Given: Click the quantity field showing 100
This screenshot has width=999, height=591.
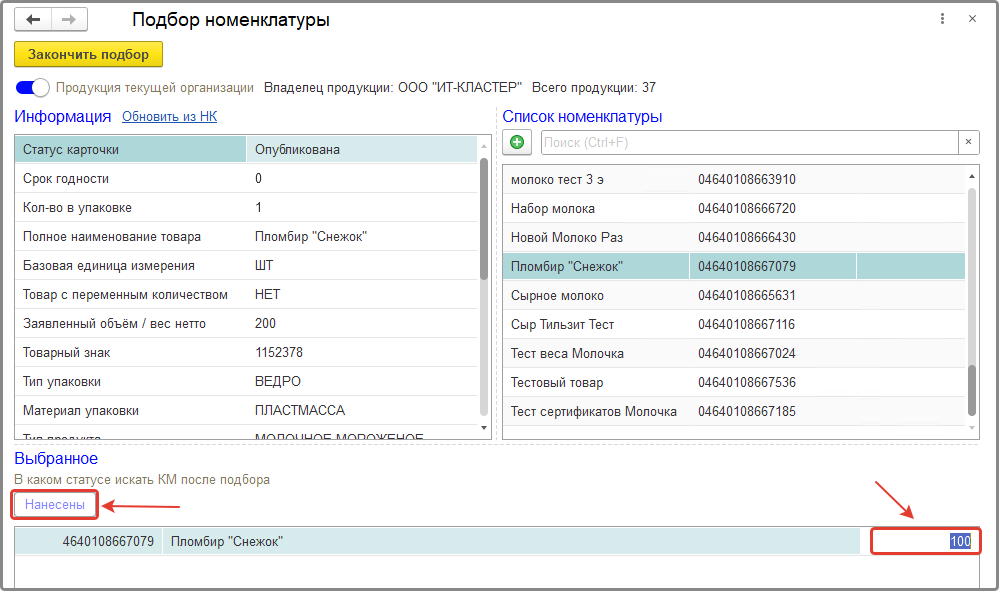Looking at the screenshot, I should coord(925,541).
